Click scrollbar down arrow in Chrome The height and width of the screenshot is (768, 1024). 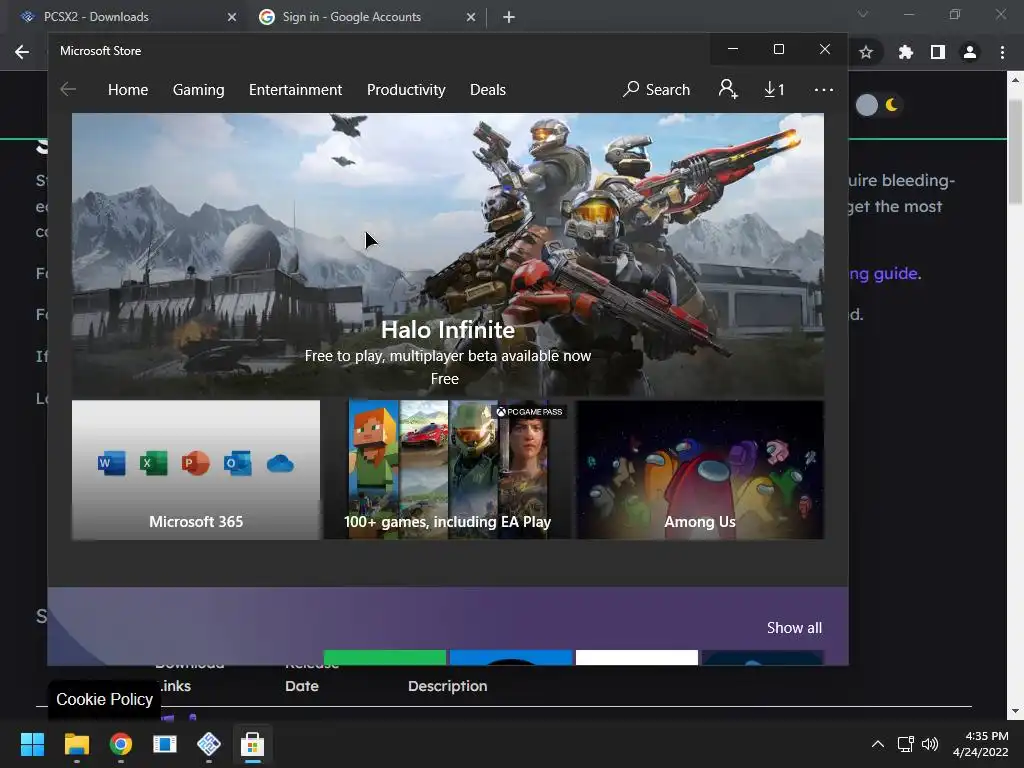tap(1015, 711)
